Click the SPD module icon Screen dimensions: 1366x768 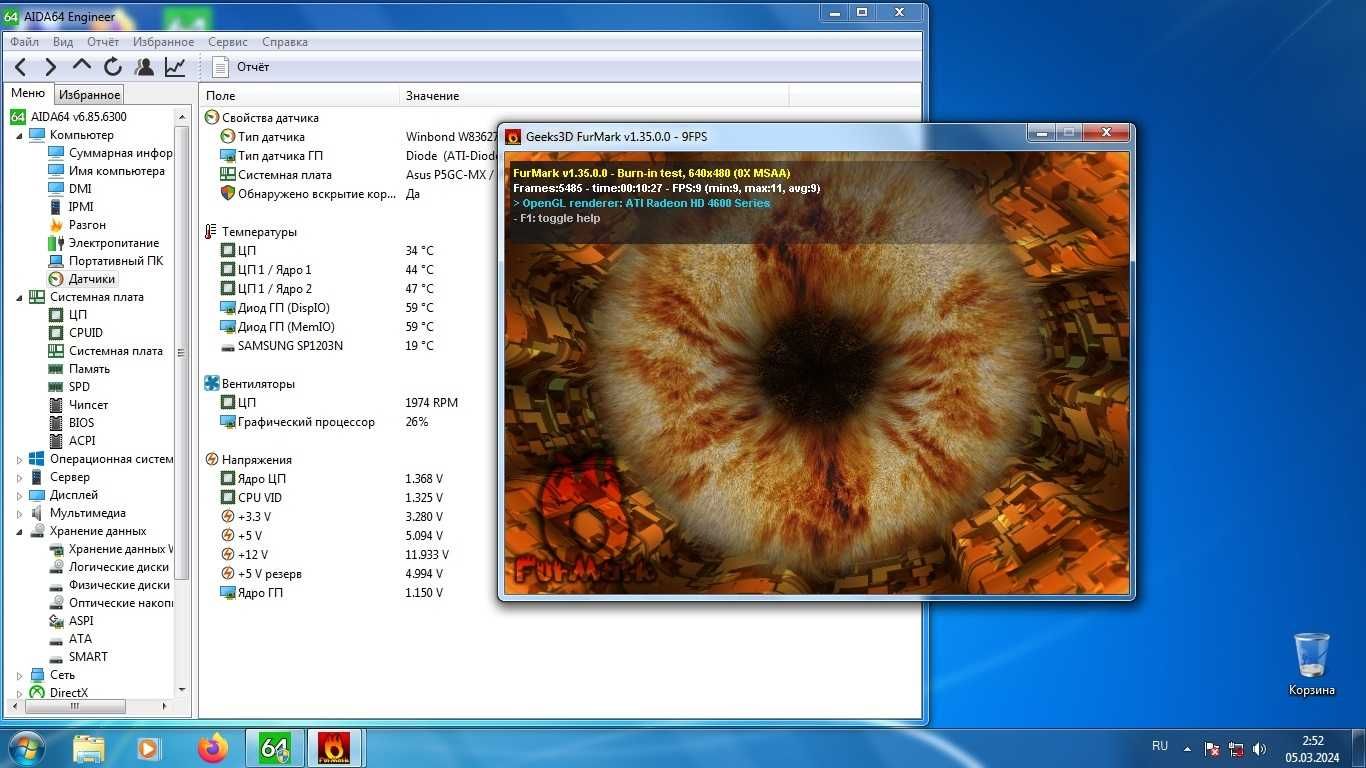pyautogui.click(x=56, y=387)
